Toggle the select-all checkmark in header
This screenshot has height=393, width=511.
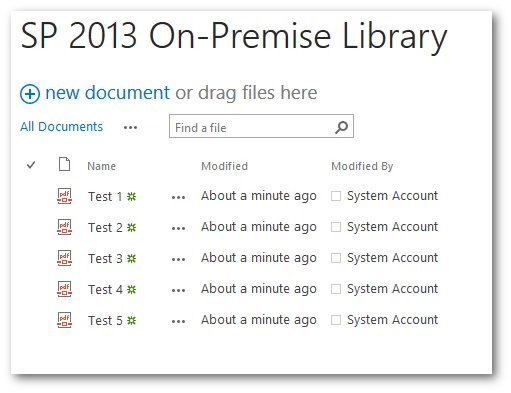(31, 165)
